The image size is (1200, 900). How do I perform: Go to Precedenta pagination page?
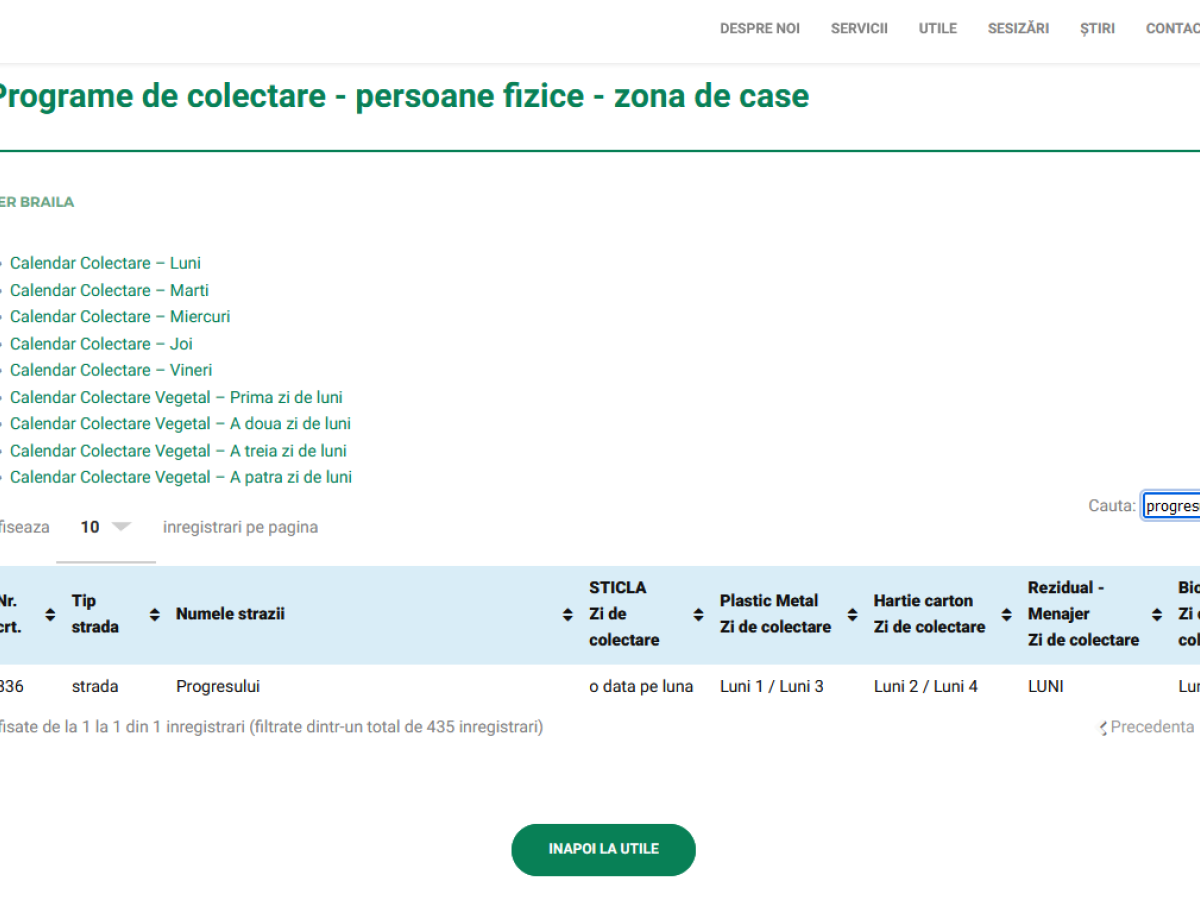[1150, 727]
